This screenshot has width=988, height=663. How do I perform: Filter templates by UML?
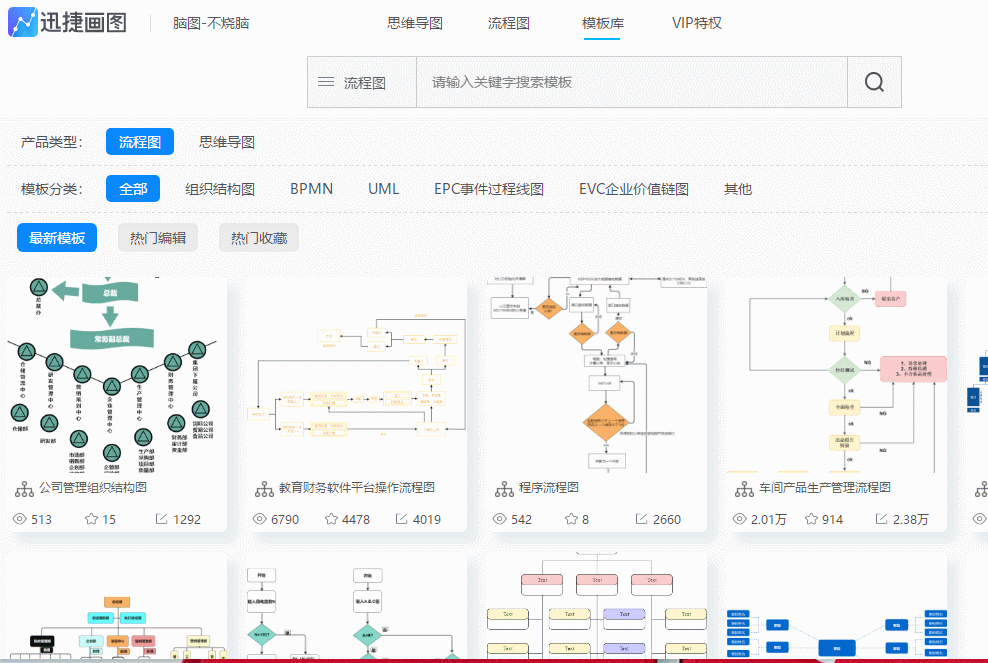click(x=383, y=189)
